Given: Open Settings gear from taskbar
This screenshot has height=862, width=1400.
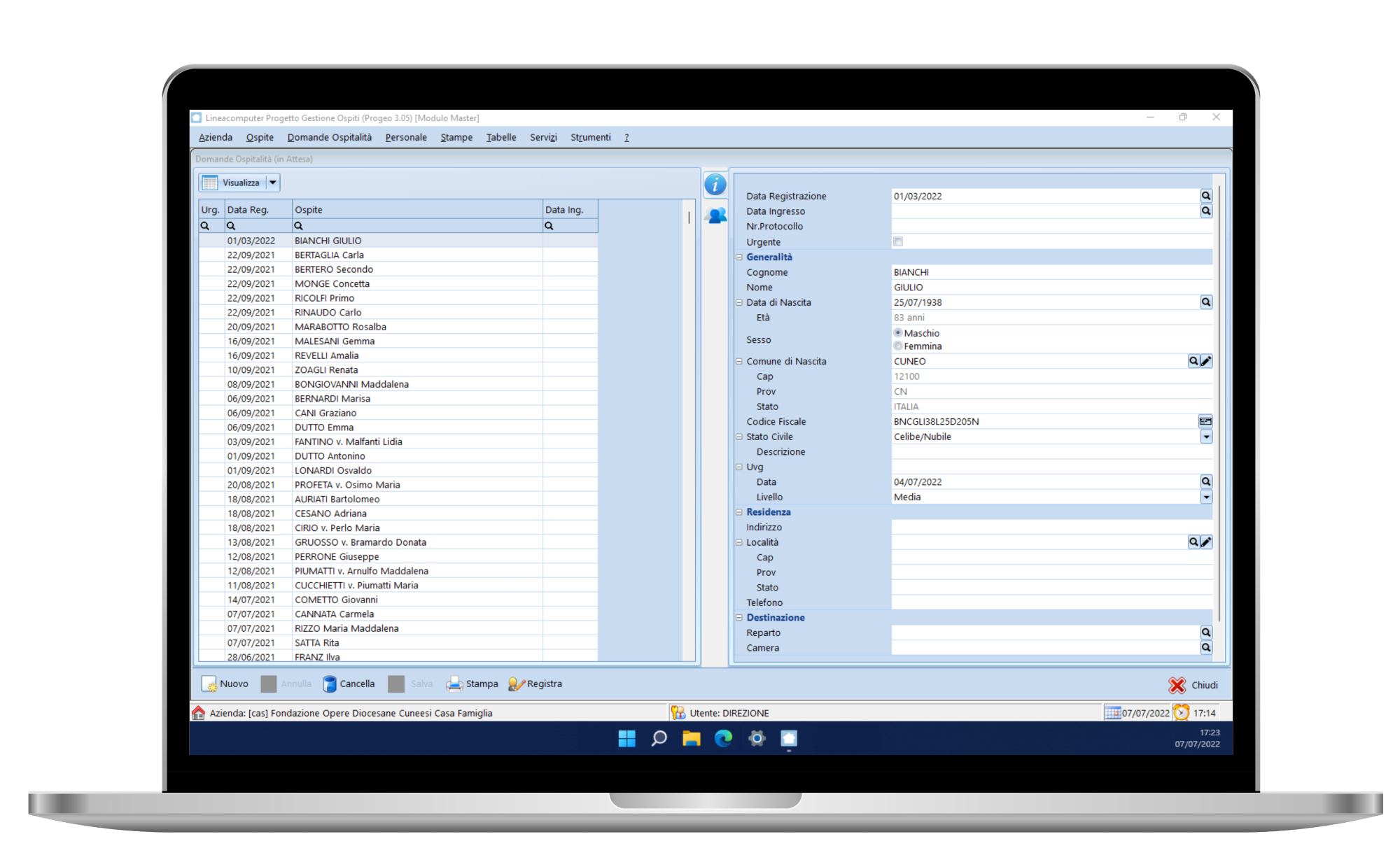Looking at the screenshot, I should pyautogui.click(x=757, y=738).
